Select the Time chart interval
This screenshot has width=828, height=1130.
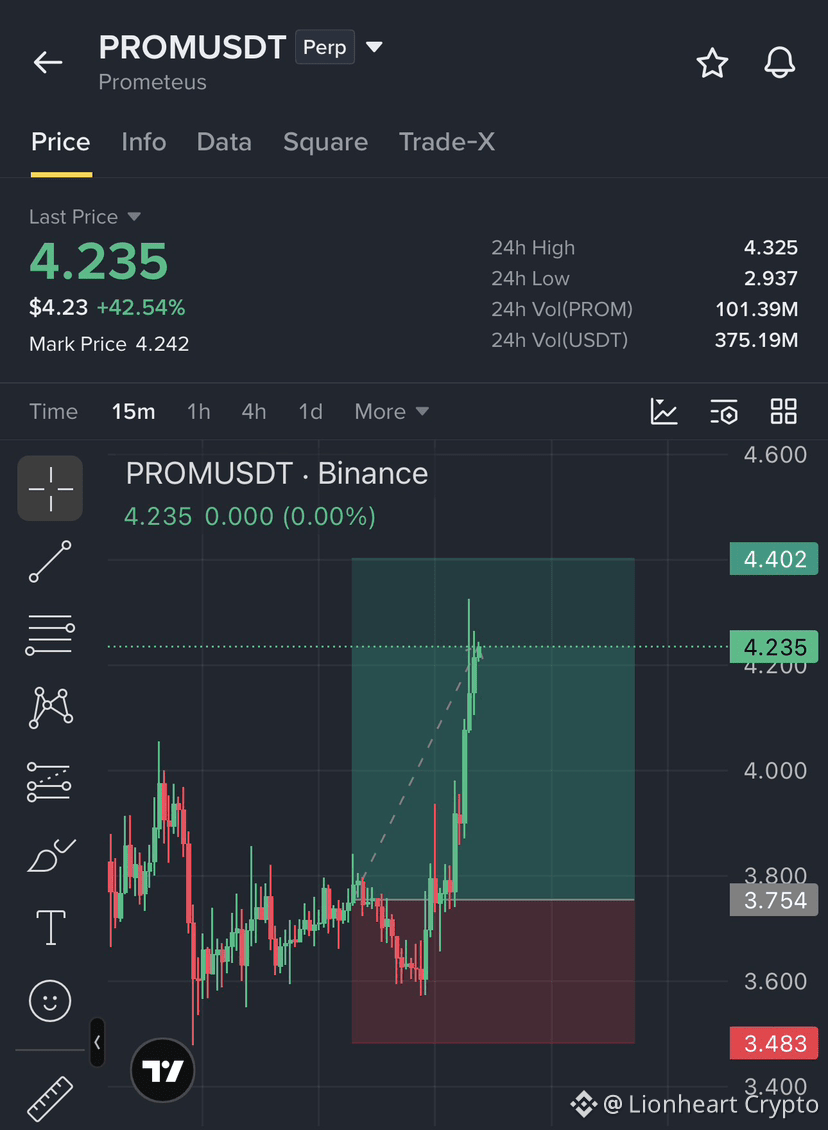[53, 411]
